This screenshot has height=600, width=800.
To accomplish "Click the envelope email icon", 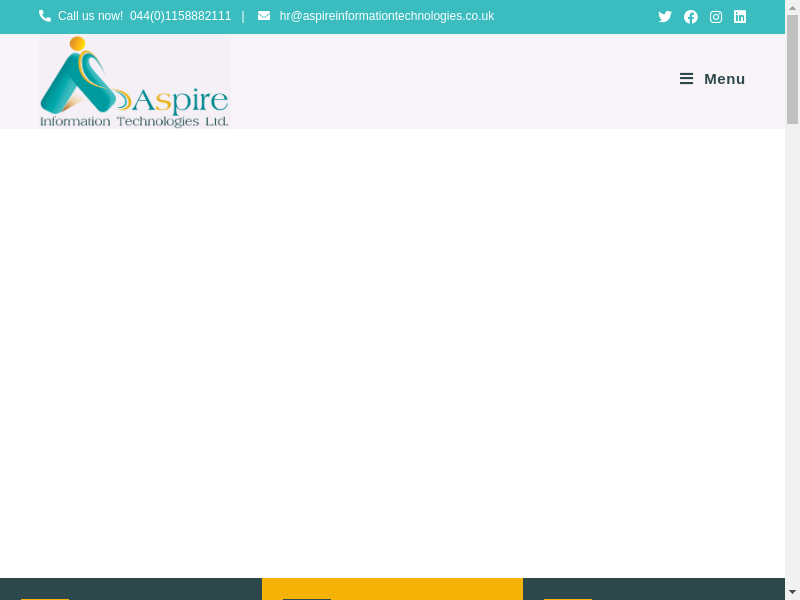I will 264,16.
